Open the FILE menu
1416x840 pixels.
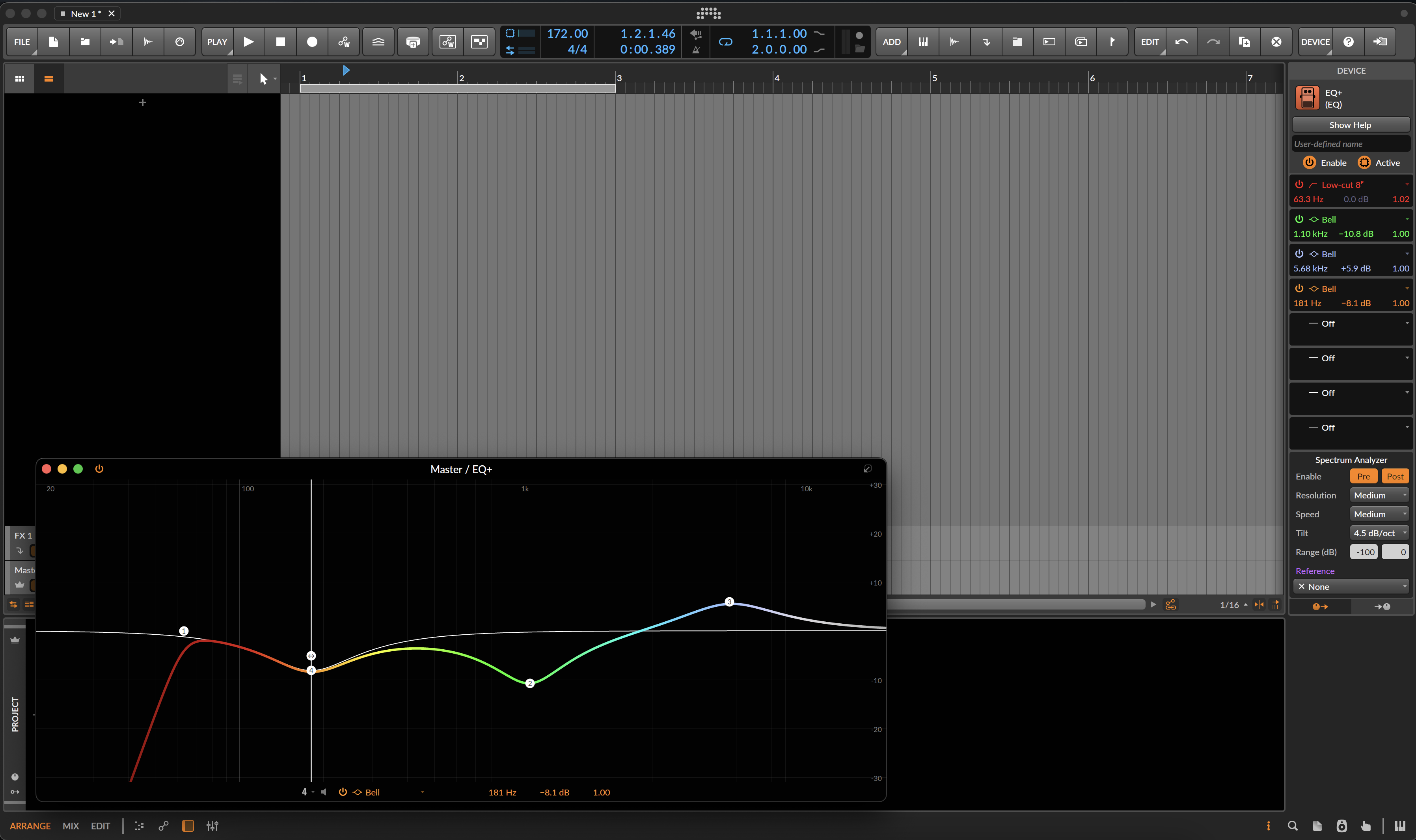coord(22,42)
